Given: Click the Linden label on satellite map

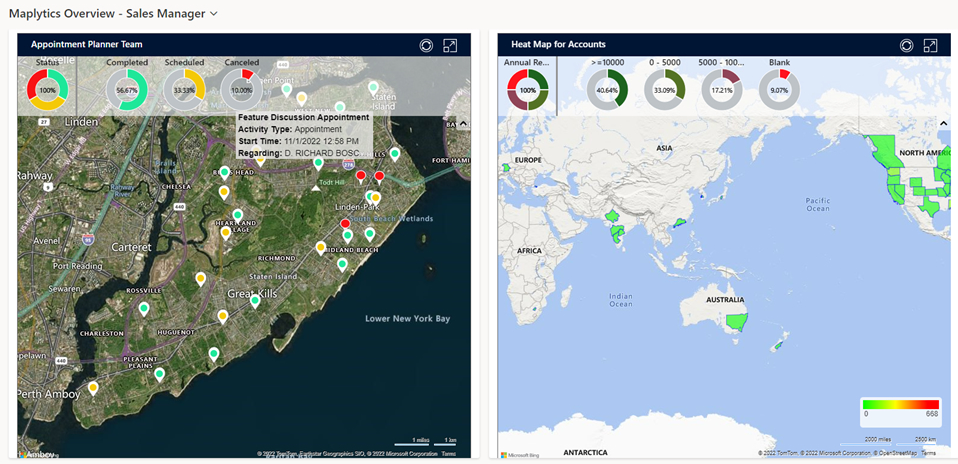Looking at the screenshot, I should tap(81, 122).
